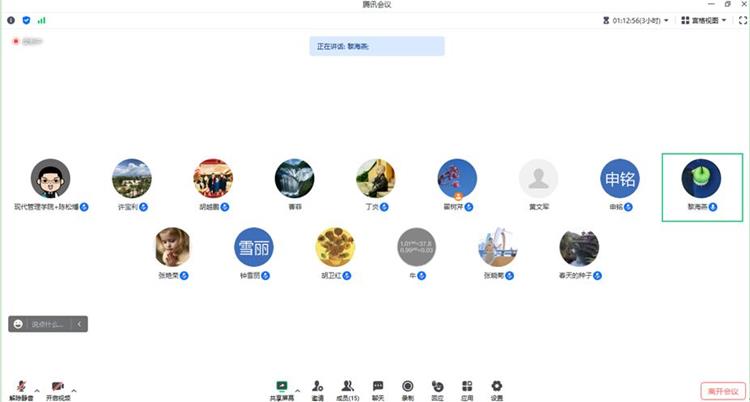Open the grid view (宫格视图) dropdown

coord(704,21)
